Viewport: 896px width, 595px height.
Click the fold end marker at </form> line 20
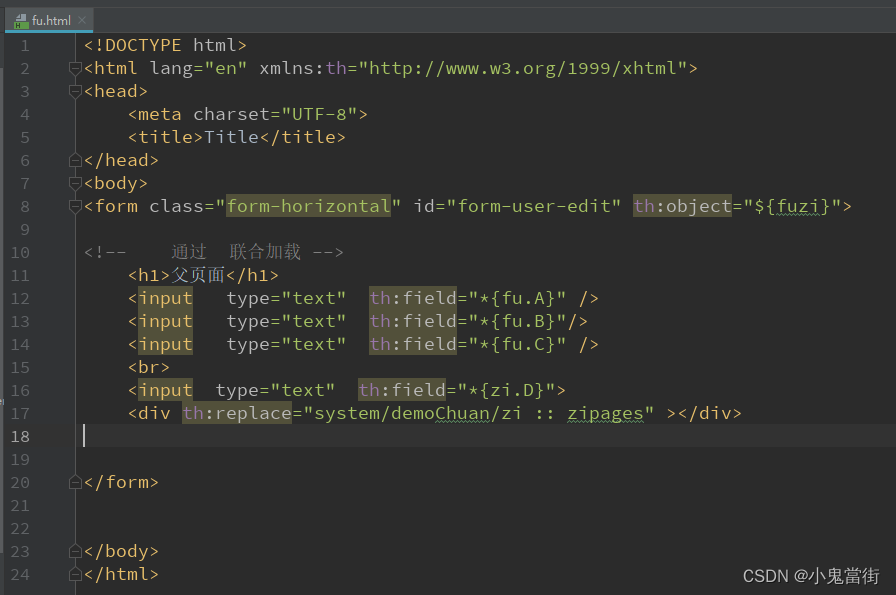(75, 483)
